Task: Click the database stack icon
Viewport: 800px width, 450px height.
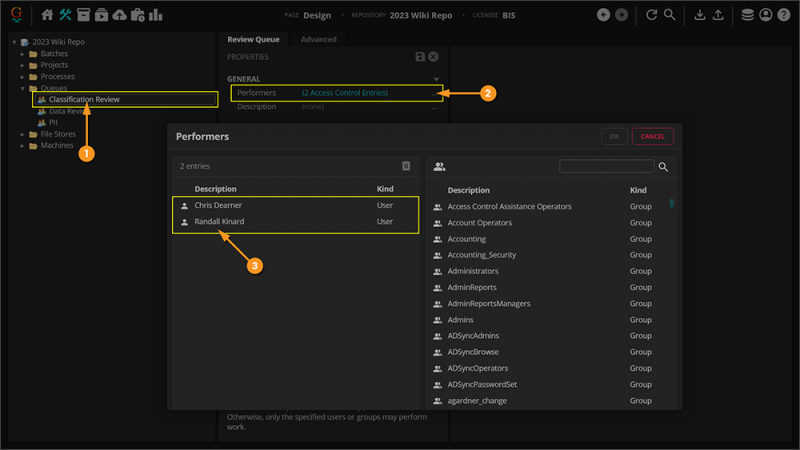Action: click(749, 15)
